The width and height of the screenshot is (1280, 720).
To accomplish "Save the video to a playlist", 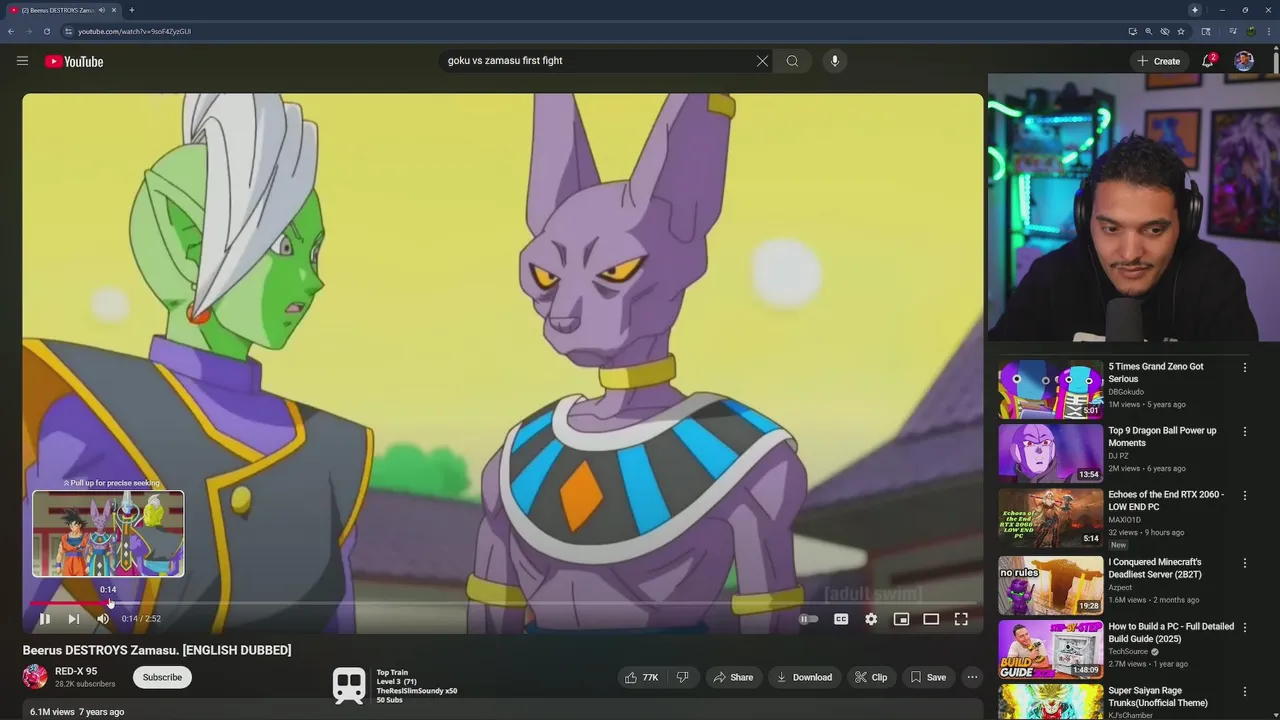I will [x=928, y=677].
